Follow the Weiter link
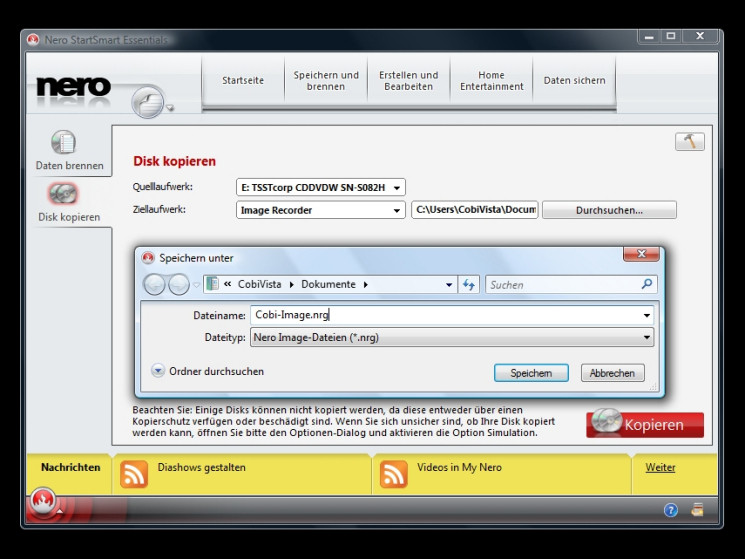The width and height of the screenshot is (745, 559). pyautogui.click(x=660, y=467)
